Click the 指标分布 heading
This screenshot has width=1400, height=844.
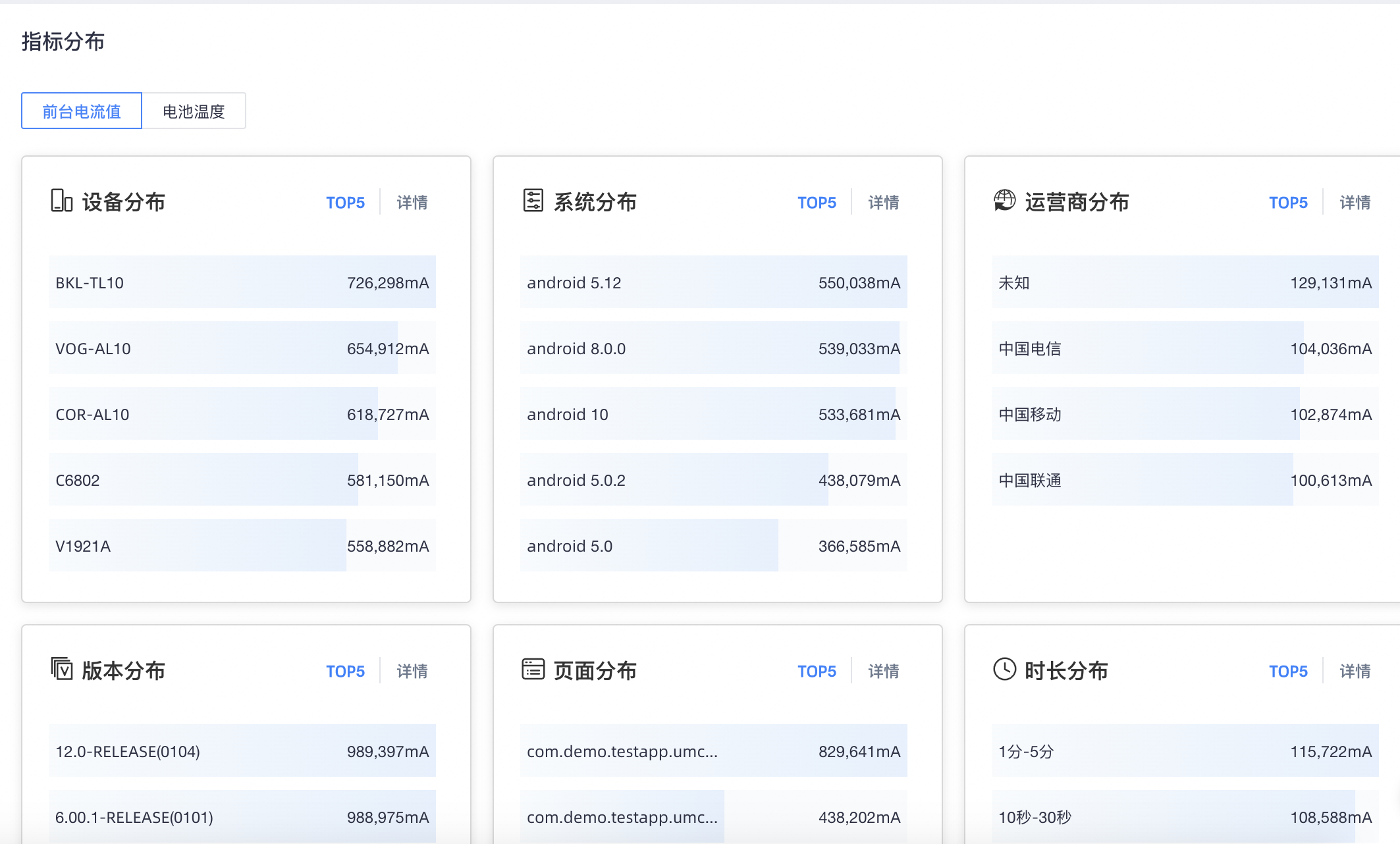pos(63,41)
